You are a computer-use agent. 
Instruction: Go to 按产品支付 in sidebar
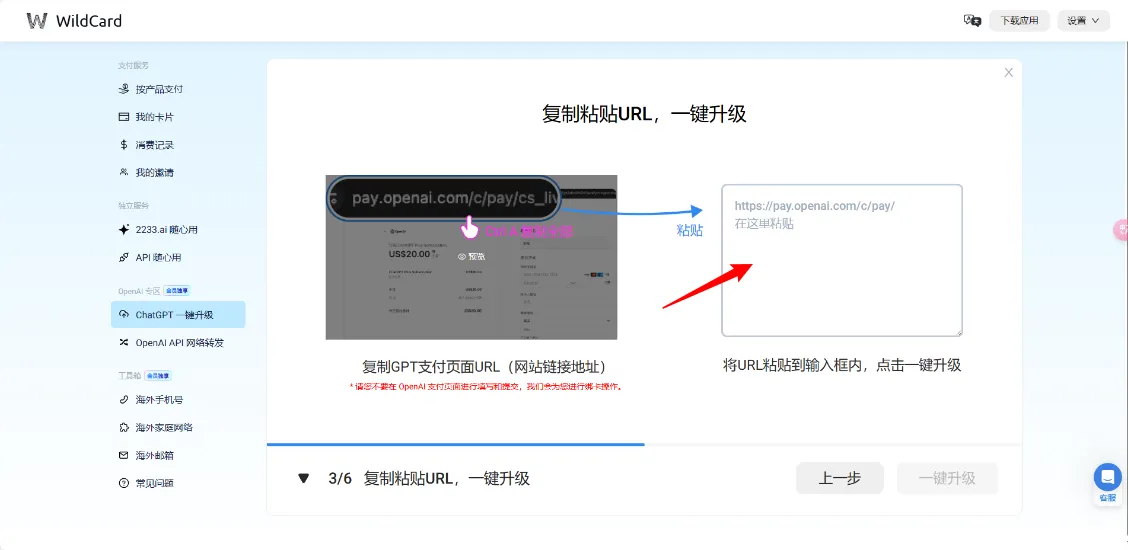click(x=159, y=89)
